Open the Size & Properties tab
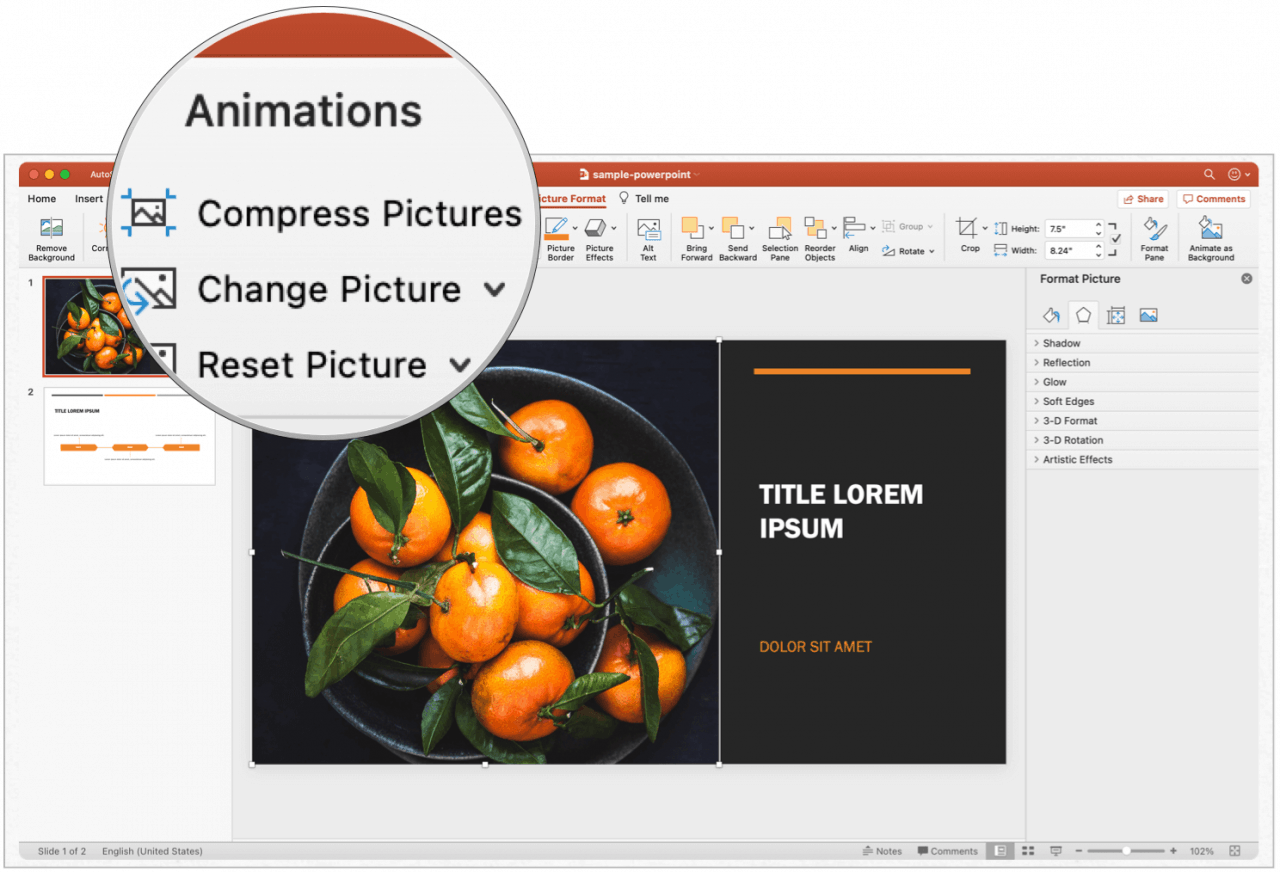Viewport: 1280px width, 872px height. point(1116,315)
